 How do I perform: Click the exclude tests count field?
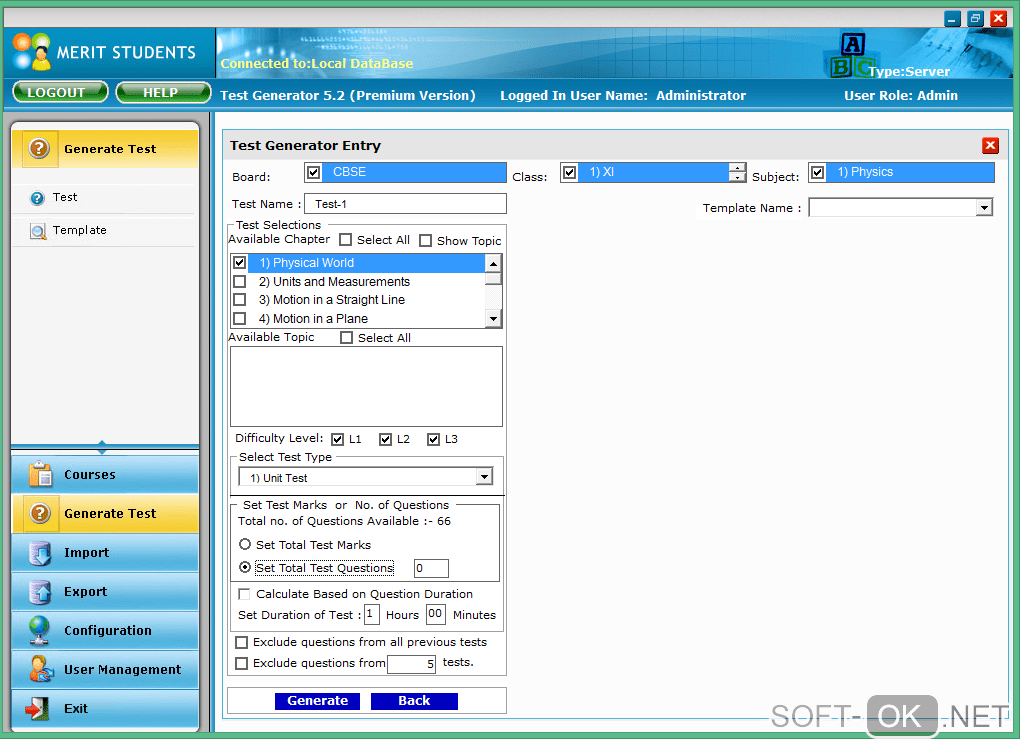pos(411,664)
